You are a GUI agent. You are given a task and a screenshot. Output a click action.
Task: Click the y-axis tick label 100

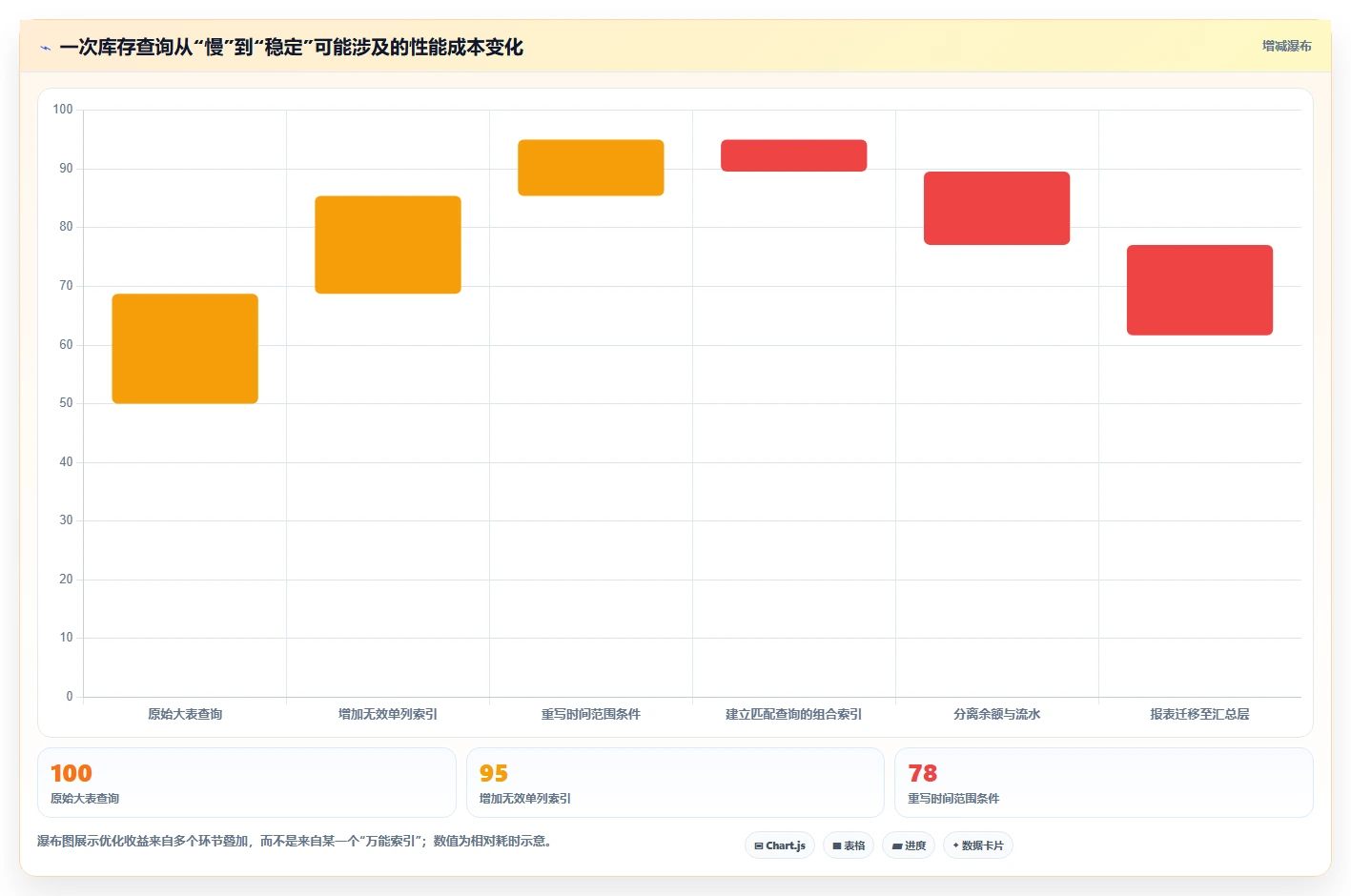pyautogui.click(x=63, y=110)
